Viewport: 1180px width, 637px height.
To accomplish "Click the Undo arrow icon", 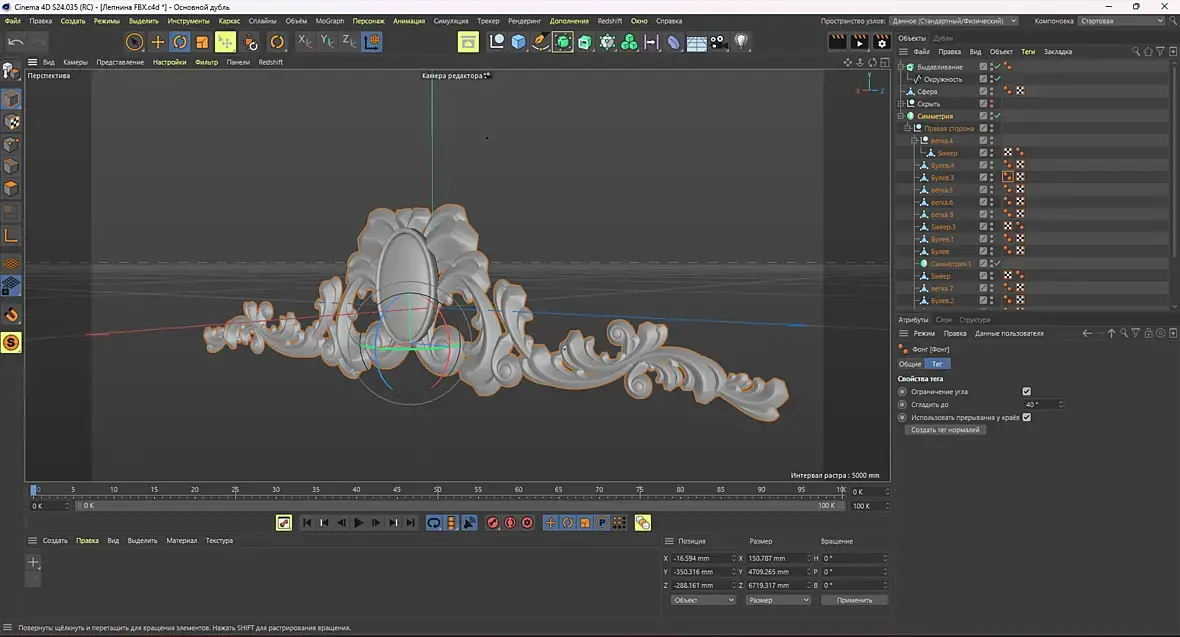I will pos(16,42).
